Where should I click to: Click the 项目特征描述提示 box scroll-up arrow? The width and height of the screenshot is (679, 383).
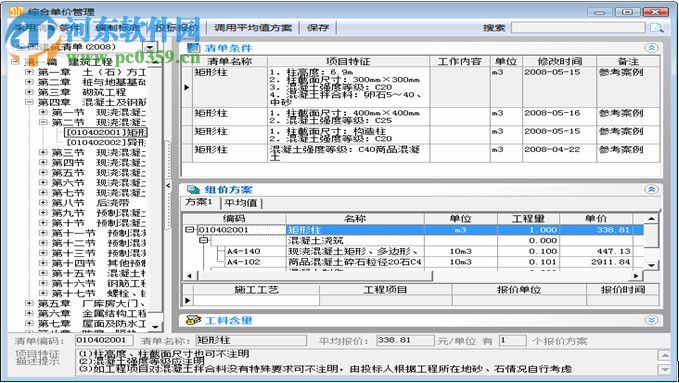(x=664, y=355)
